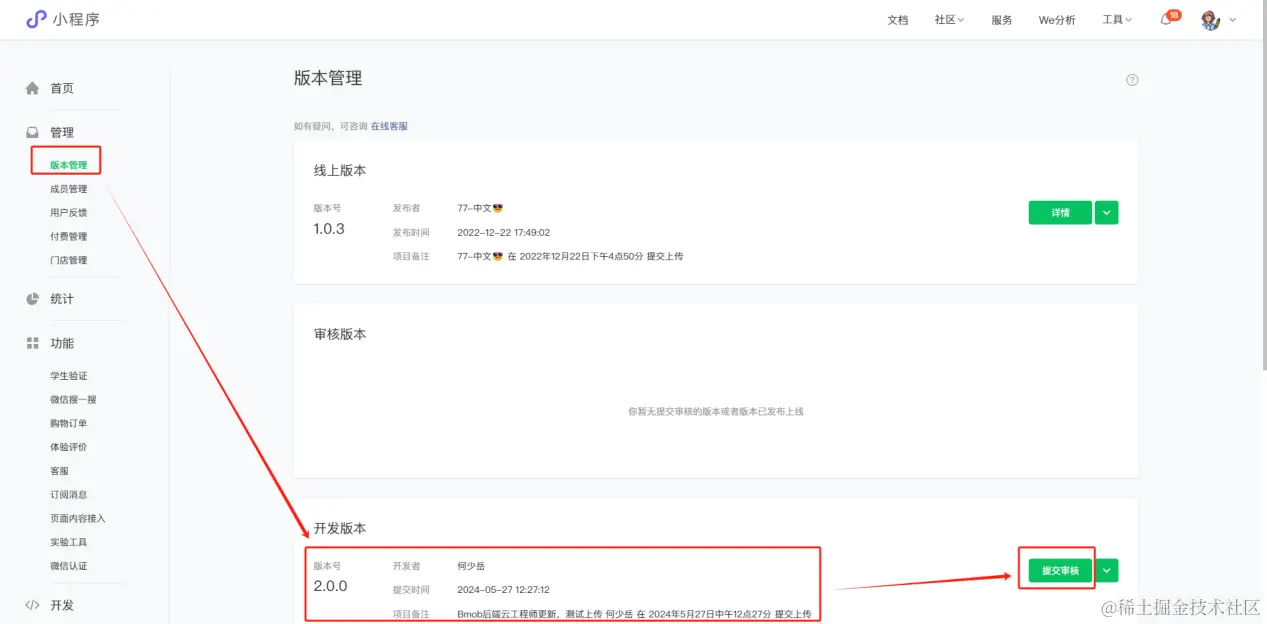Click 你暂无提交审核的版本 empty message
This screenshot has height=624, width=1267.
coord(716,412)
